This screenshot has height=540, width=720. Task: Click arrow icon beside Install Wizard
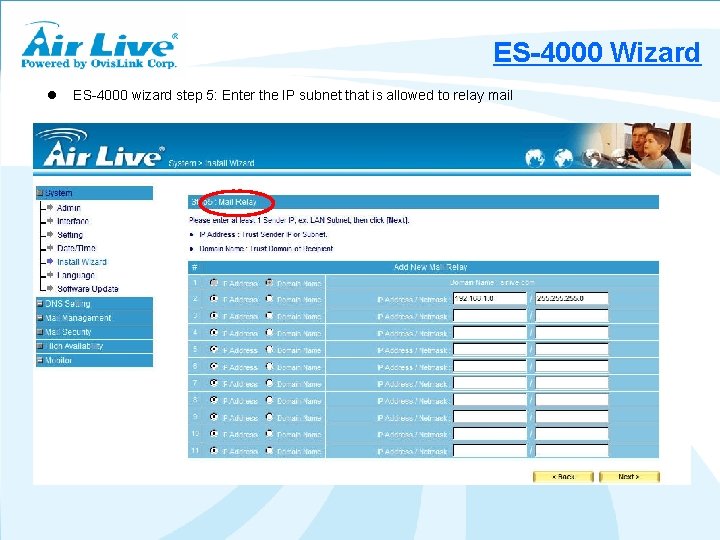point(50,261)
